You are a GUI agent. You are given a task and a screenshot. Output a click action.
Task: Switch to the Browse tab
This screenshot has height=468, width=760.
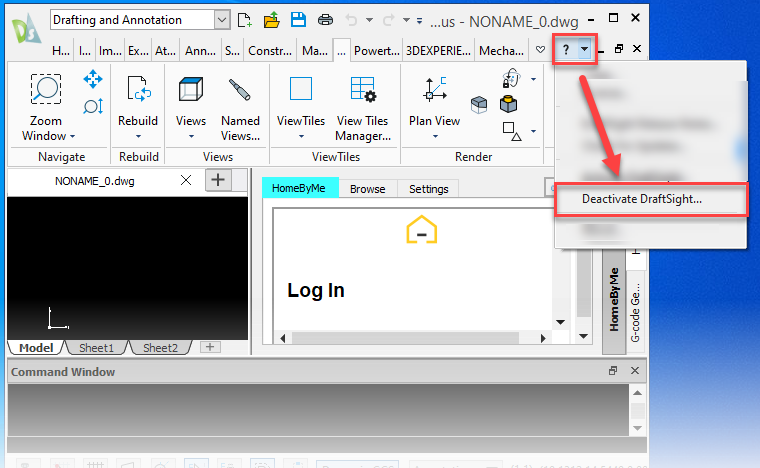click(367, 189)
